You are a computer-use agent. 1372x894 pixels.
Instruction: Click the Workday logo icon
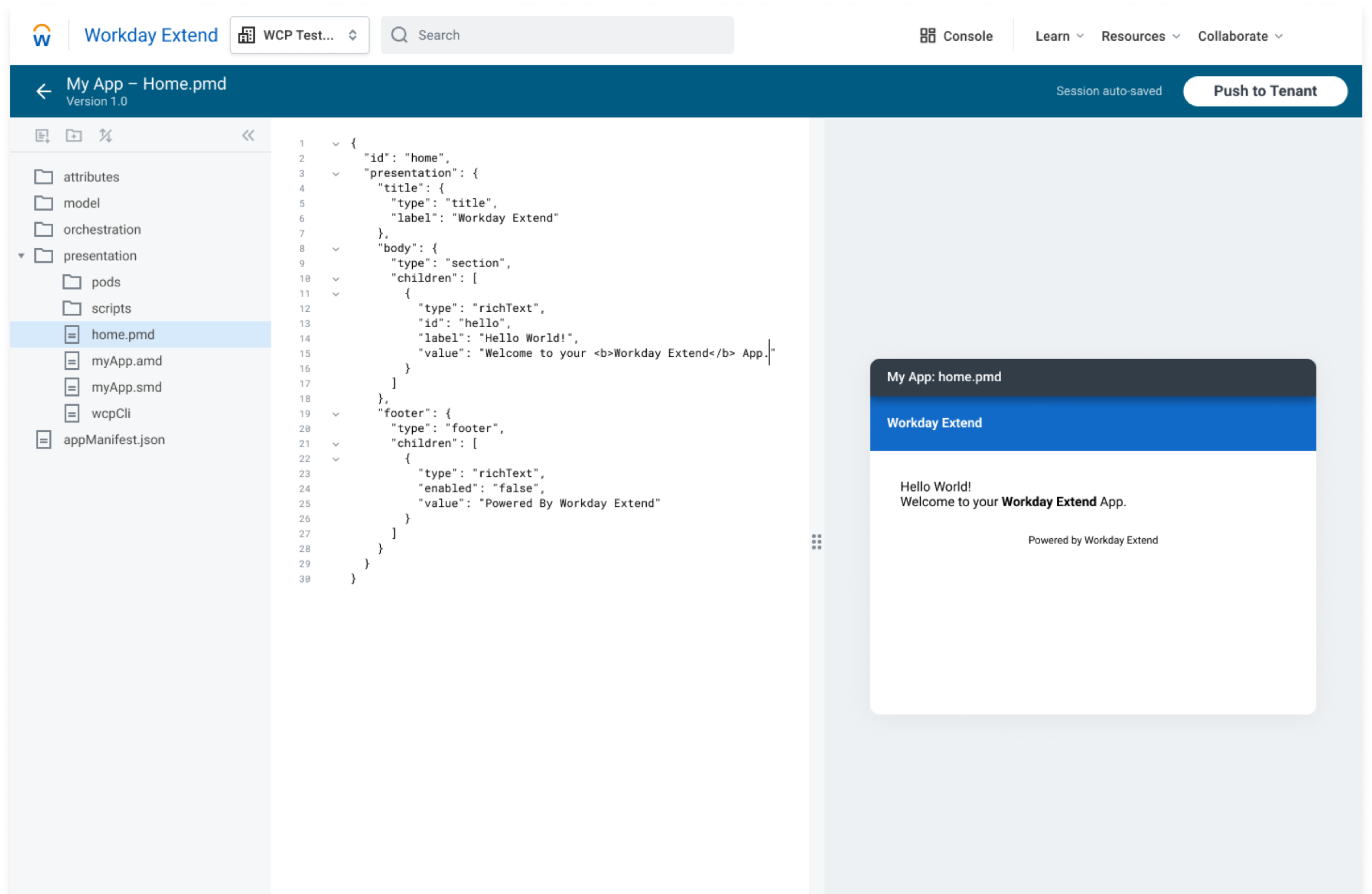coord(42,35)
